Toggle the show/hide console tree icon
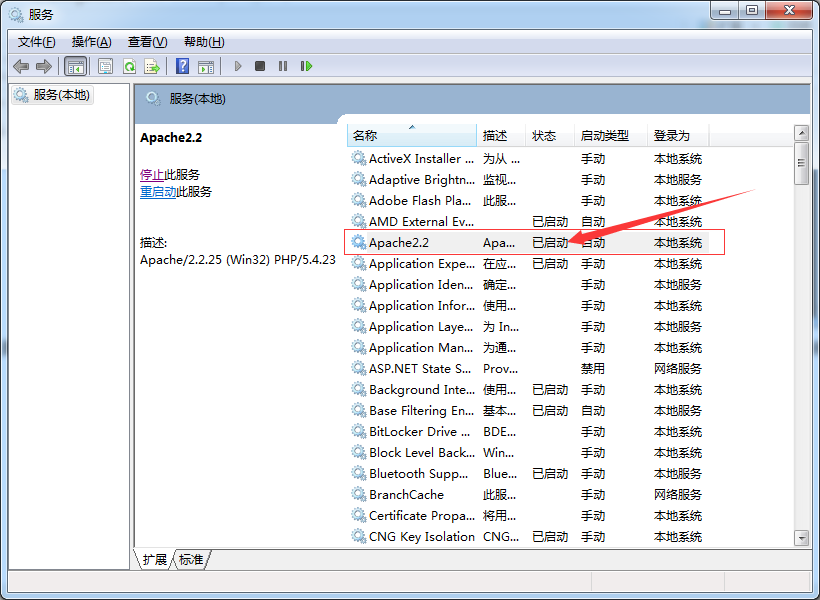Viewport: 820px width, 600px height. pyautogui.click(x=75, y=66)
